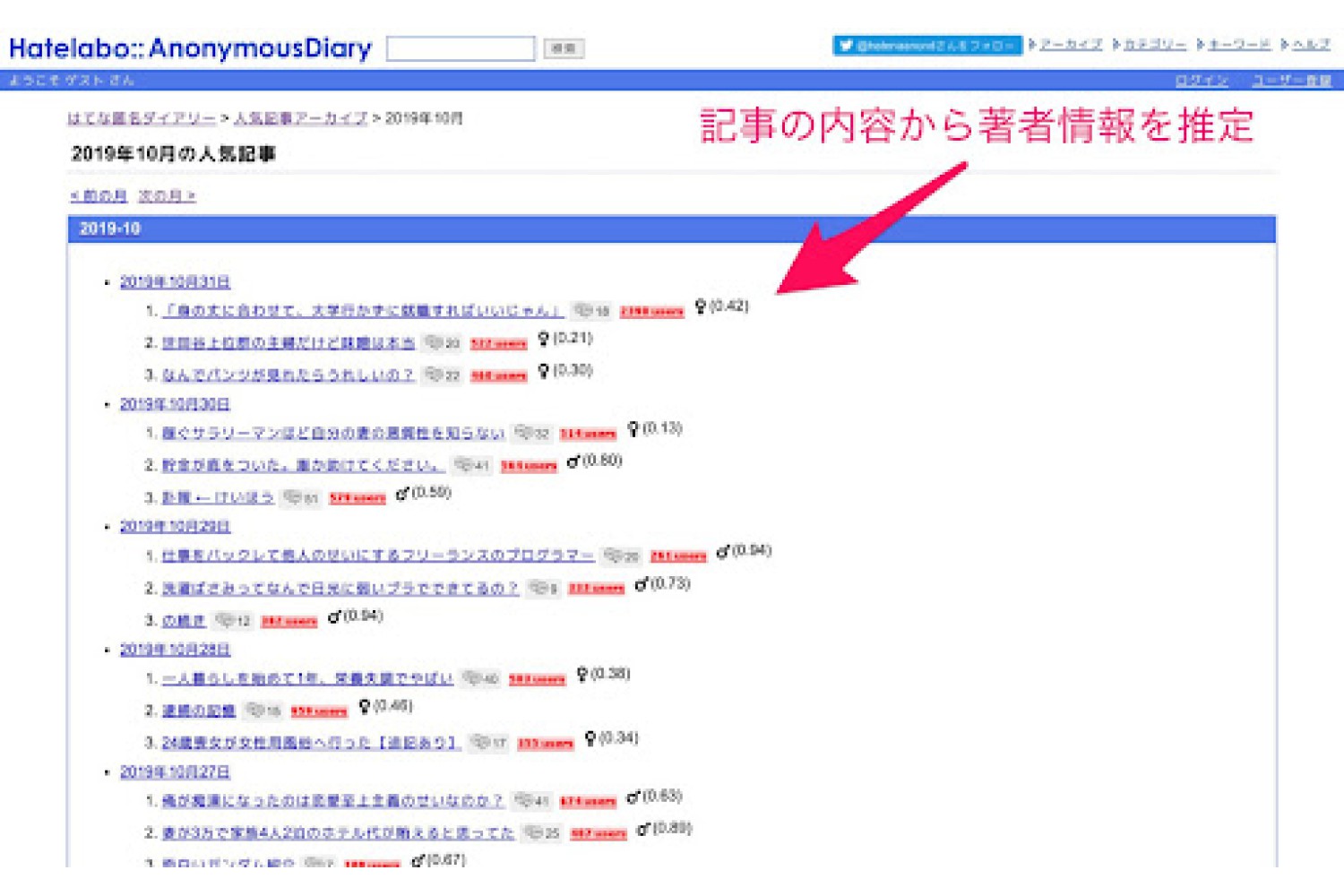Open article なんでパンツが見れたらうれしいの？

pos(289,375)
